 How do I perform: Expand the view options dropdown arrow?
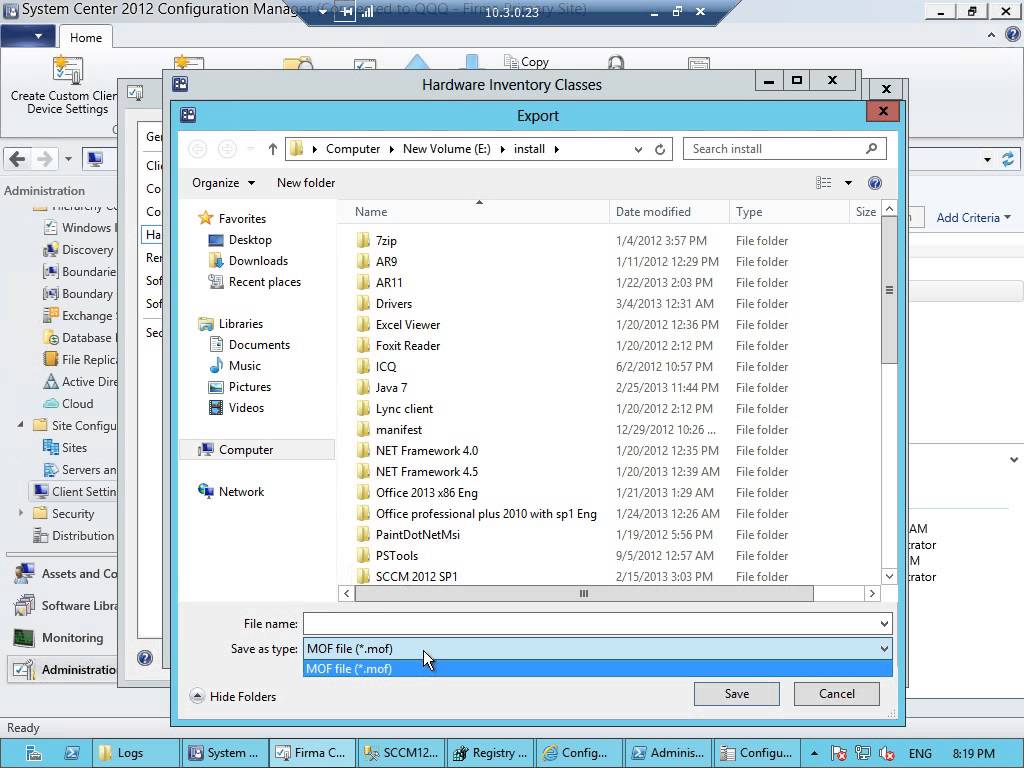(x=848, y=183)
